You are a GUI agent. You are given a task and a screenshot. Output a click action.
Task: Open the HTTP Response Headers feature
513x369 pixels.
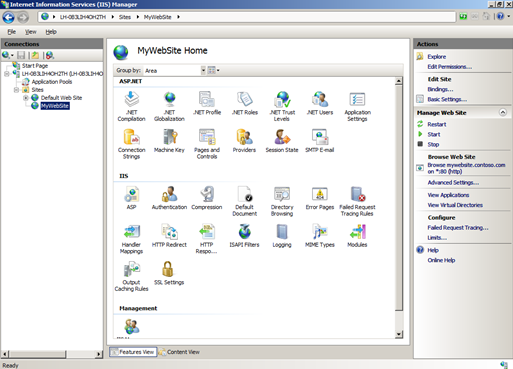[x=207, y=239]
